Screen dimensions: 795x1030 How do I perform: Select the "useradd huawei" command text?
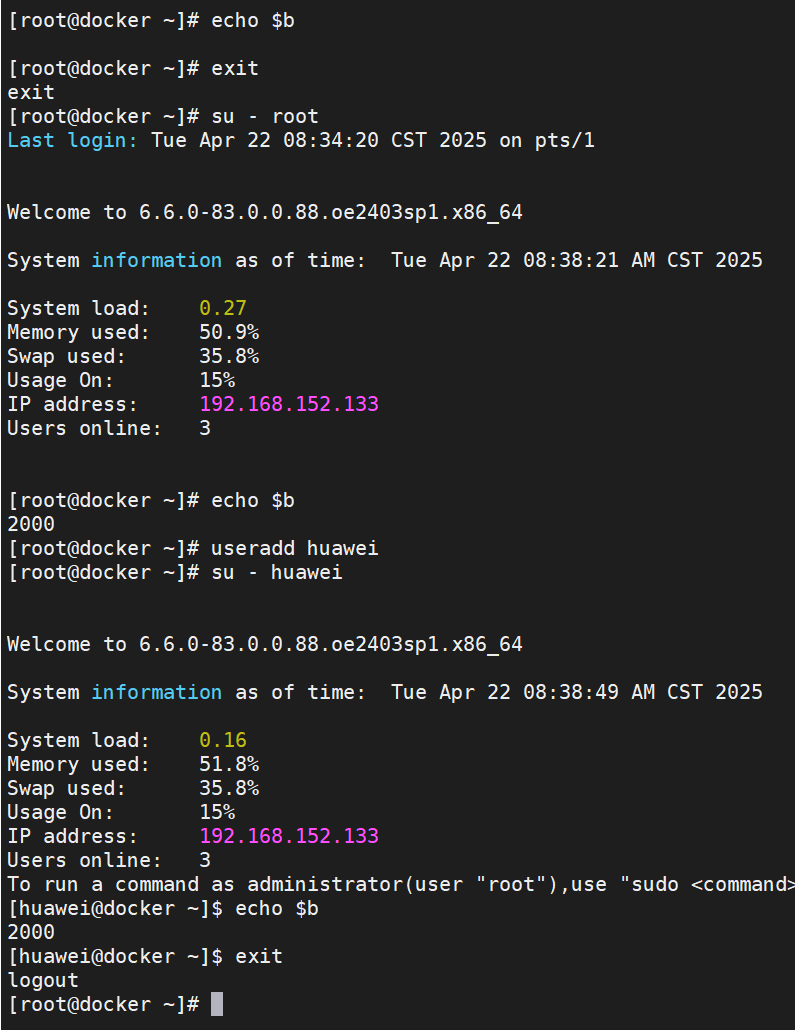(294, 548)
